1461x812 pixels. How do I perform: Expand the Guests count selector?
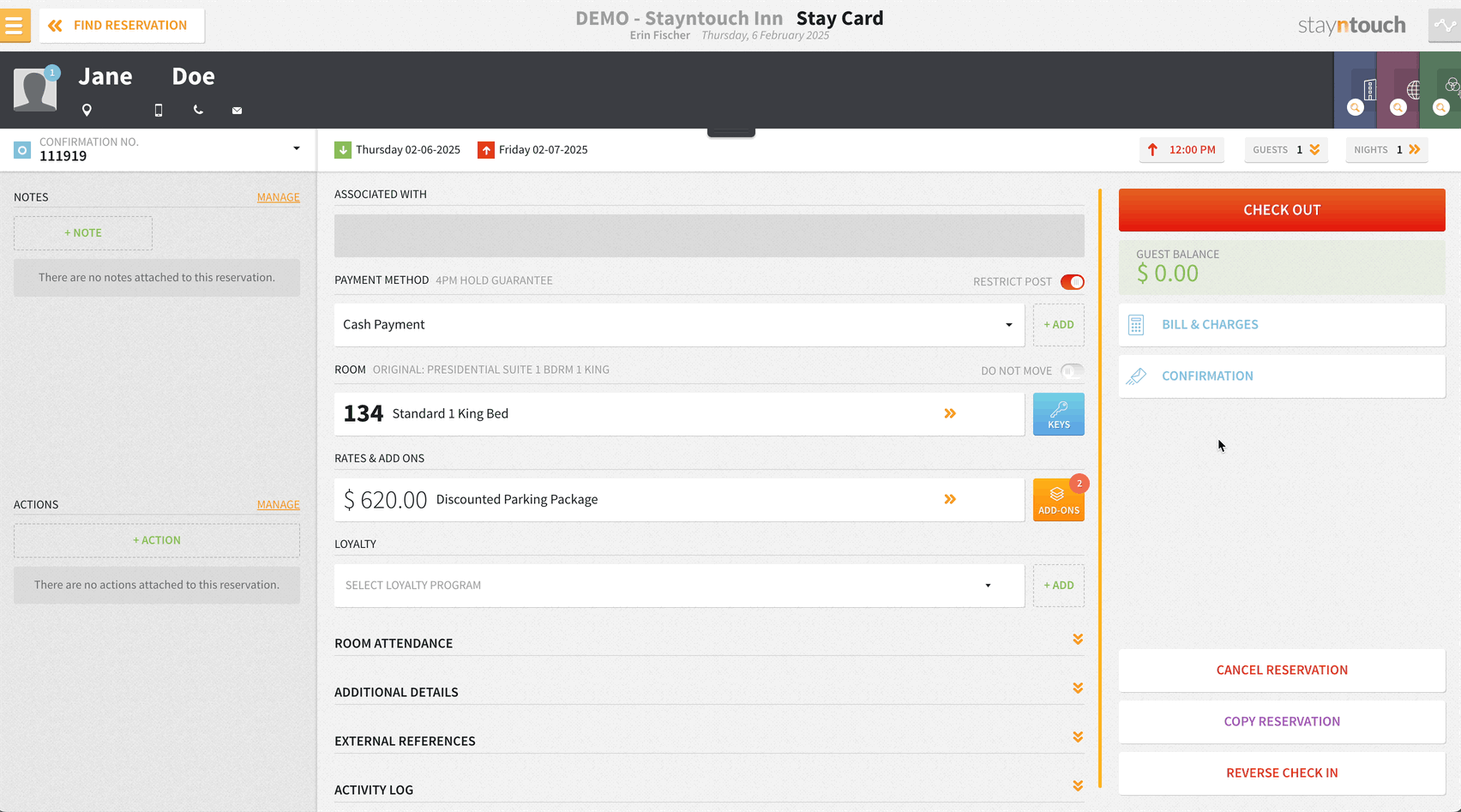point(1286,150)
